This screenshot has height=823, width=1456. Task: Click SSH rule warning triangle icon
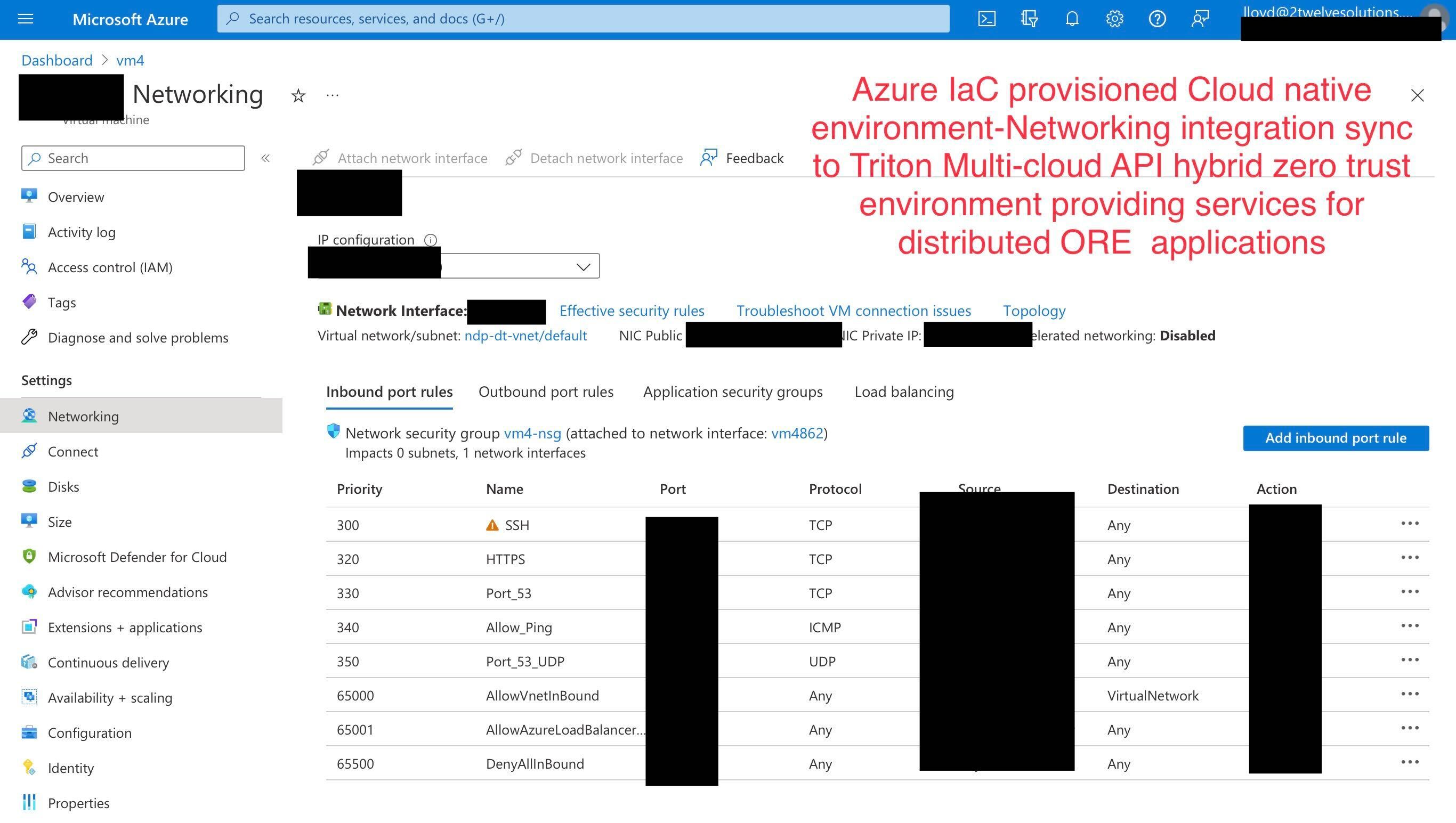[x=492, y=525]
